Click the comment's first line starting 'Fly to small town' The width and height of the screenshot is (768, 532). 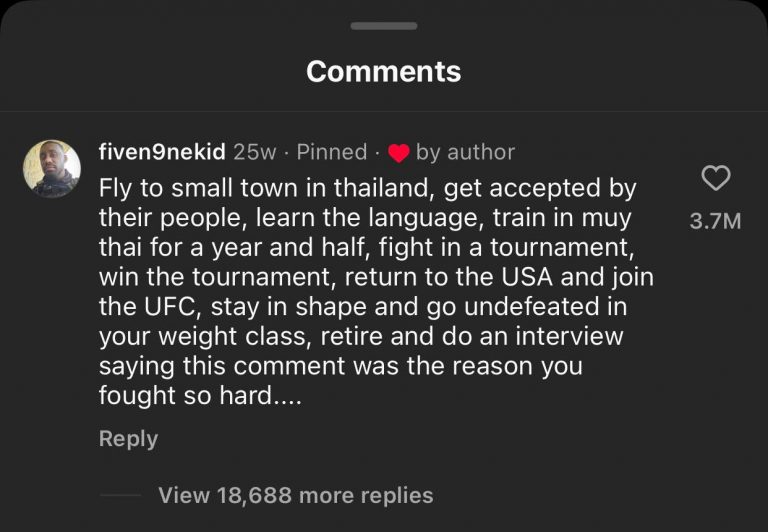tap(367, 188)
